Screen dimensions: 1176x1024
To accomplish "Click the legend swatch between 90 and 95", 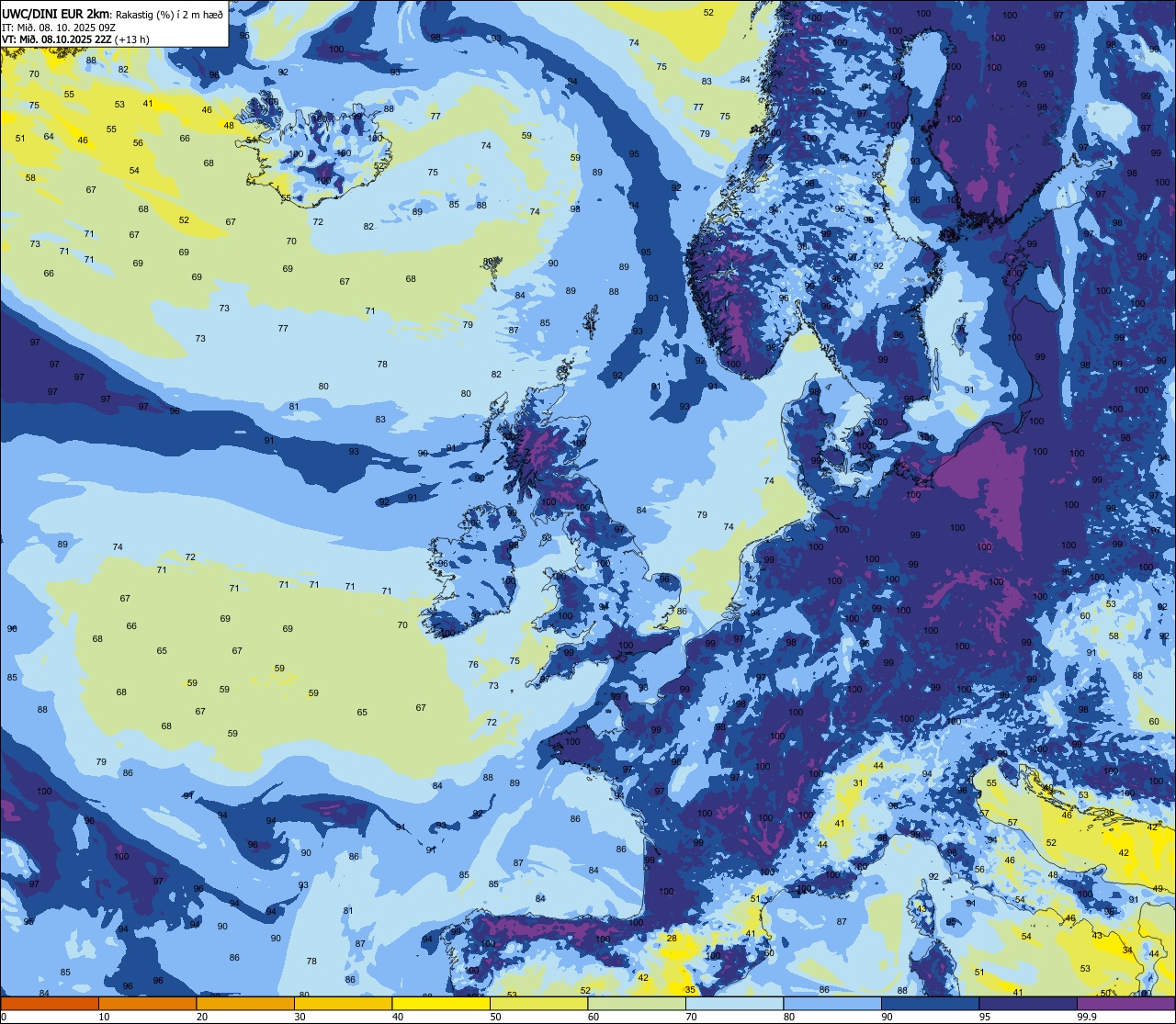I will (x=930, y=1003).
